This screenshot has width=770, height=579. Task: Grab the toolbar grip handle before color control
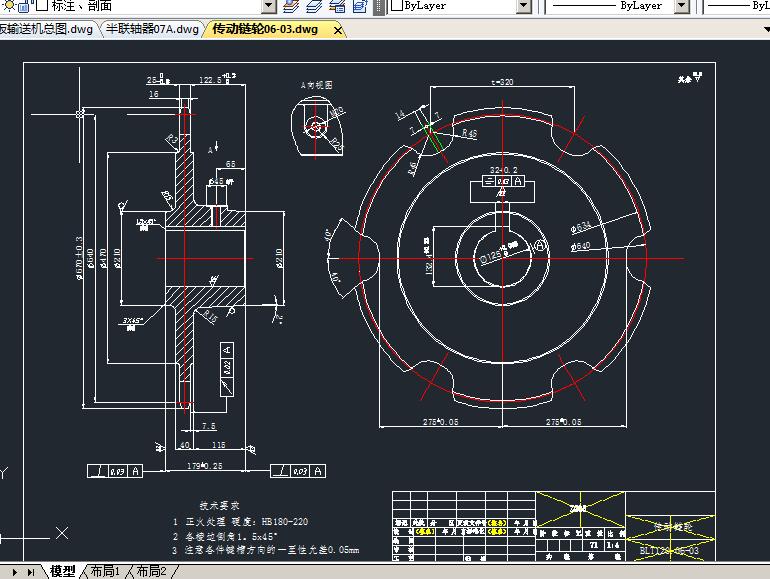click(379, 7)
